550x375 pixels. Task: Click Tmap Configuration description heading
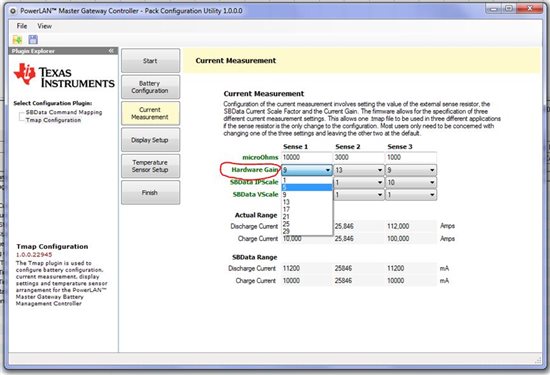click(x=52, y=246)
